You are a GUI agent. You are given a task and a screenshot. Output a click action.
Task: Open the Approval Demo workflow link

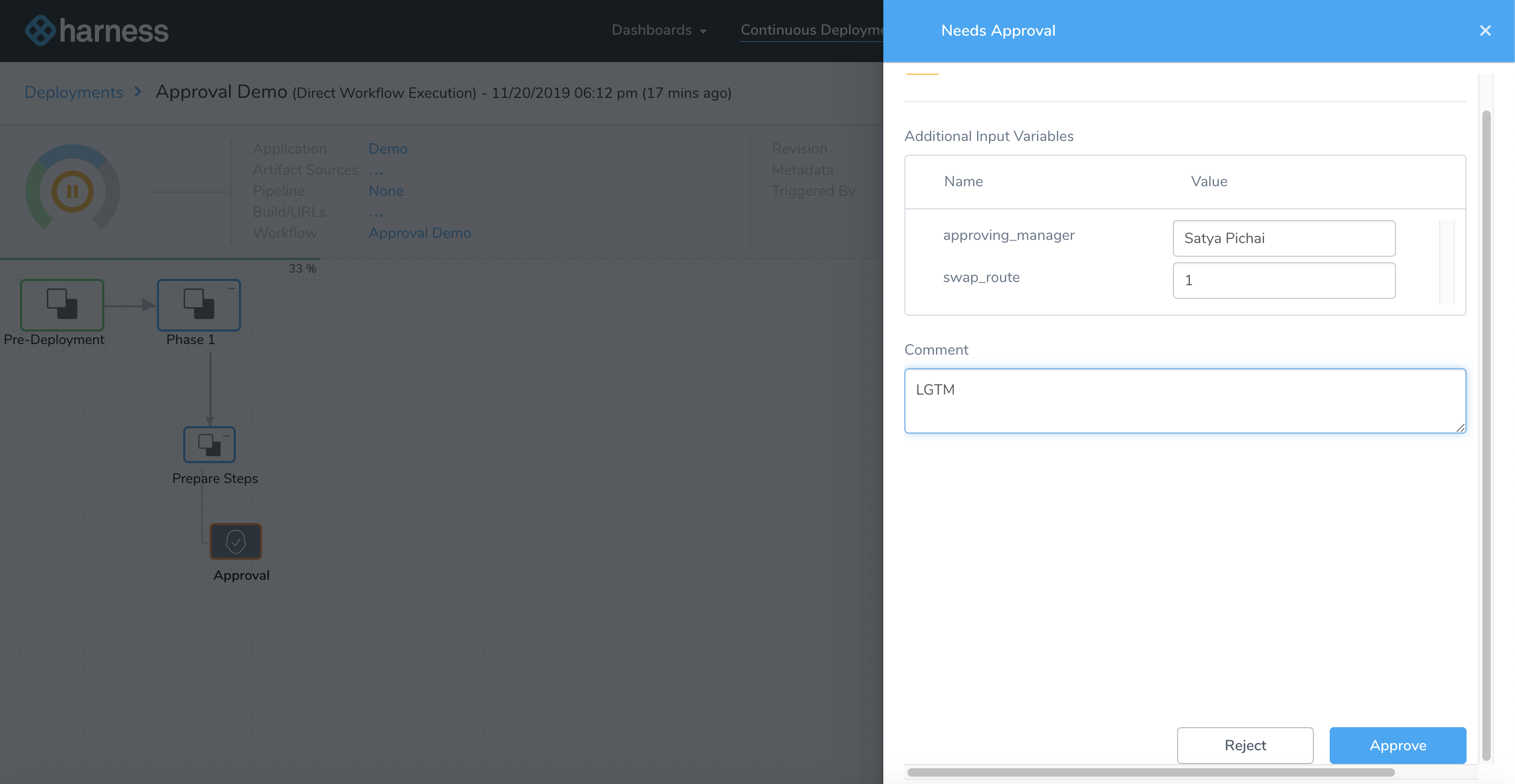point(420,233)
